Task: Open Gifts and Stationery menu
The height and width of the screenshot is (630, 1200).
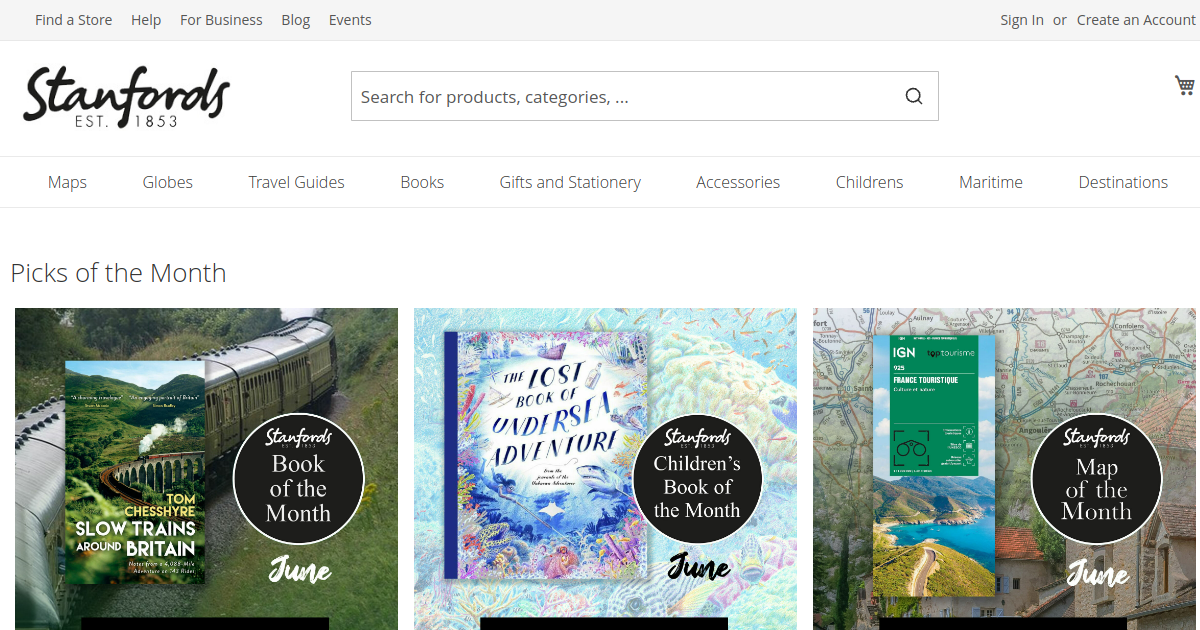Action: [x=570, y=182]
